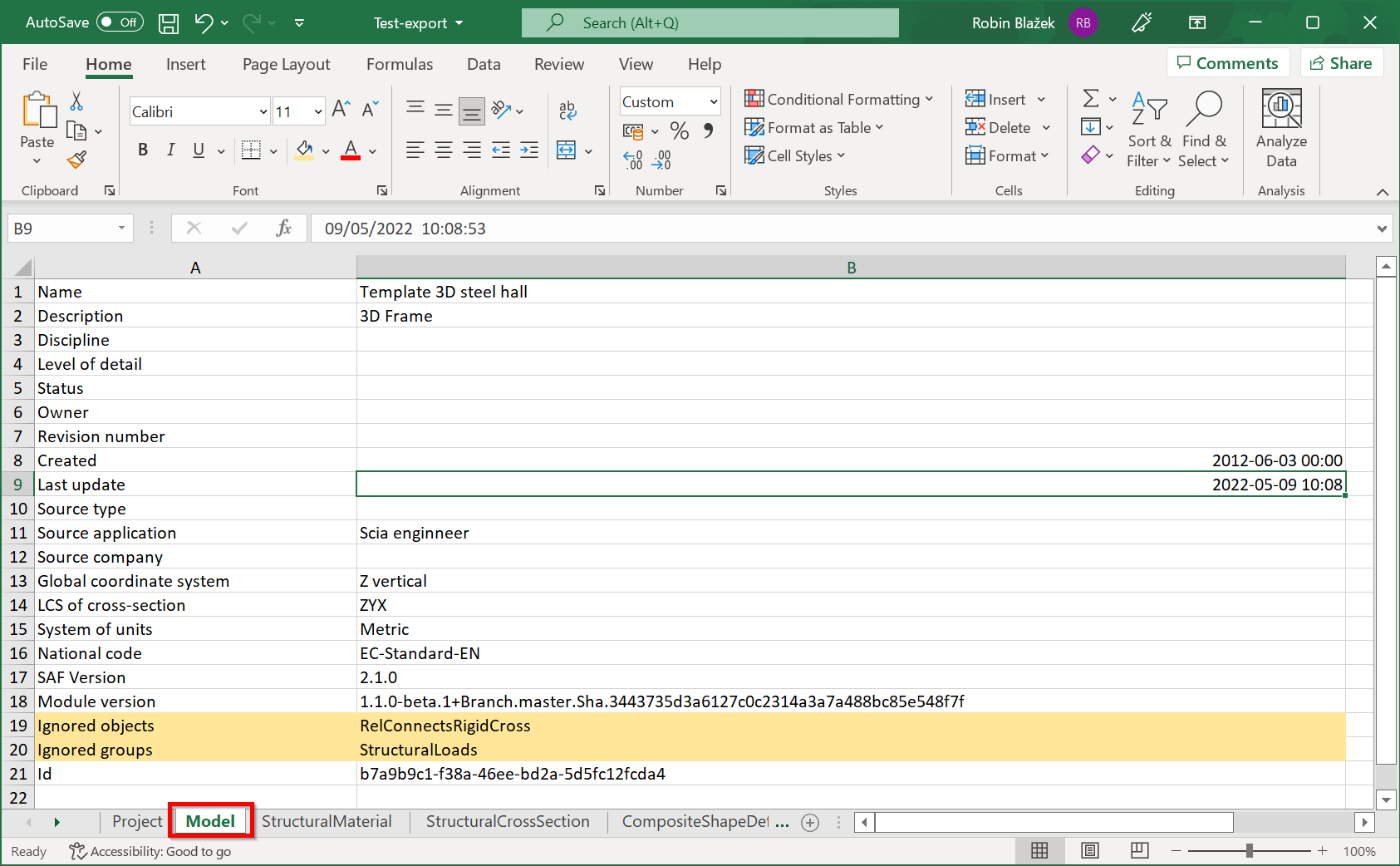This screenshot has width=1400, height=866.
Task: Open the Page Layout ribbon tab
Action: click(x=286, y=64)
